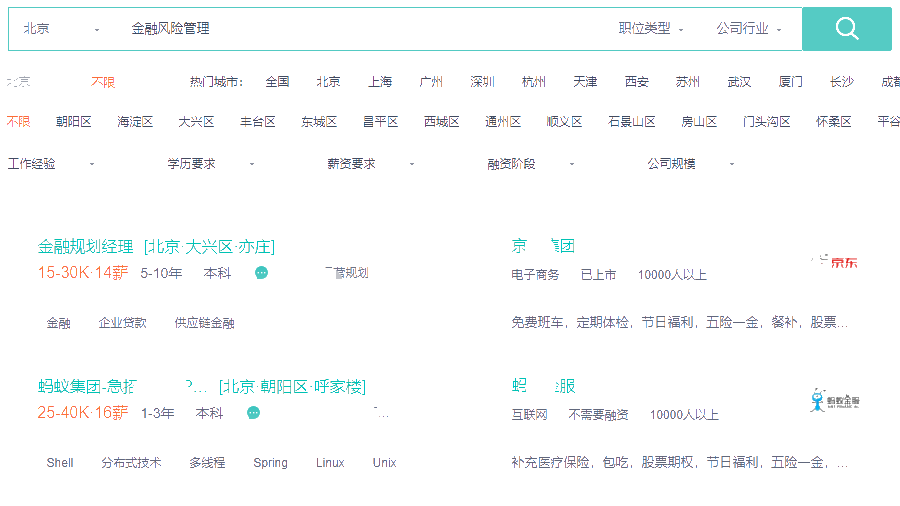Open the 金融规划经理 job title

(86, 247)
